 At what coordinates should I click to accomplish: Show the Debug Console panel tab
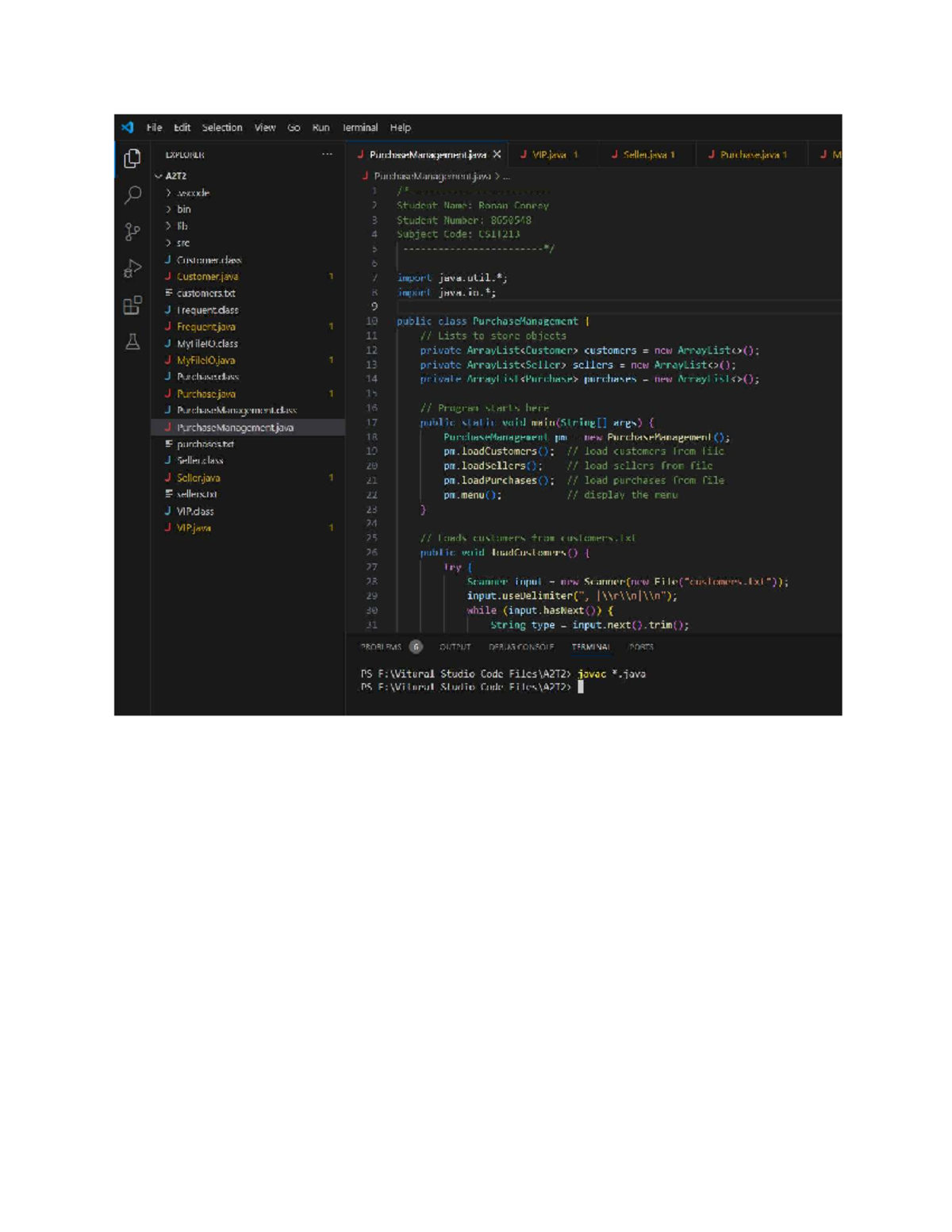521,647
